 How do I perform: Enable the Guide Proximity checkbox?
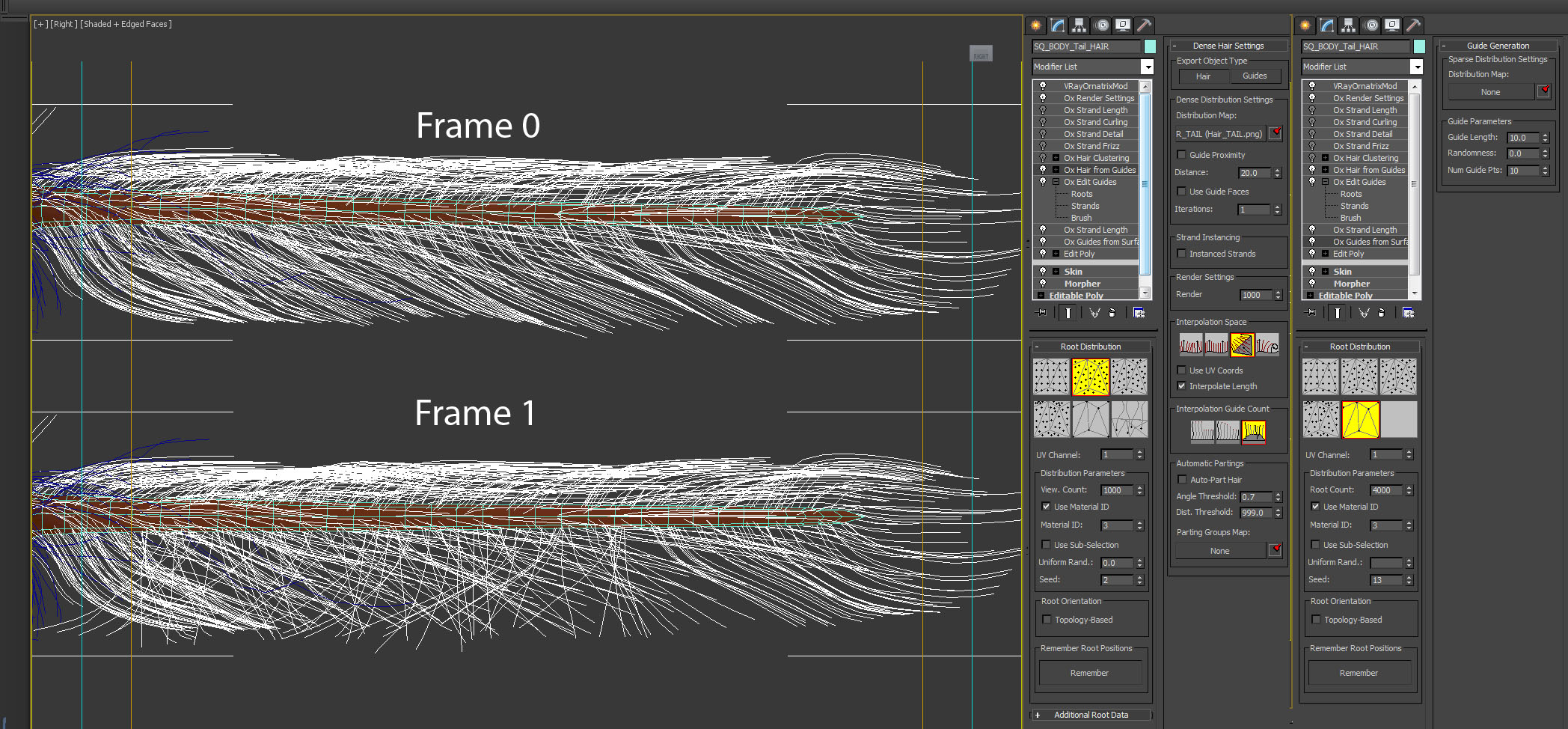coord(1182,155)
